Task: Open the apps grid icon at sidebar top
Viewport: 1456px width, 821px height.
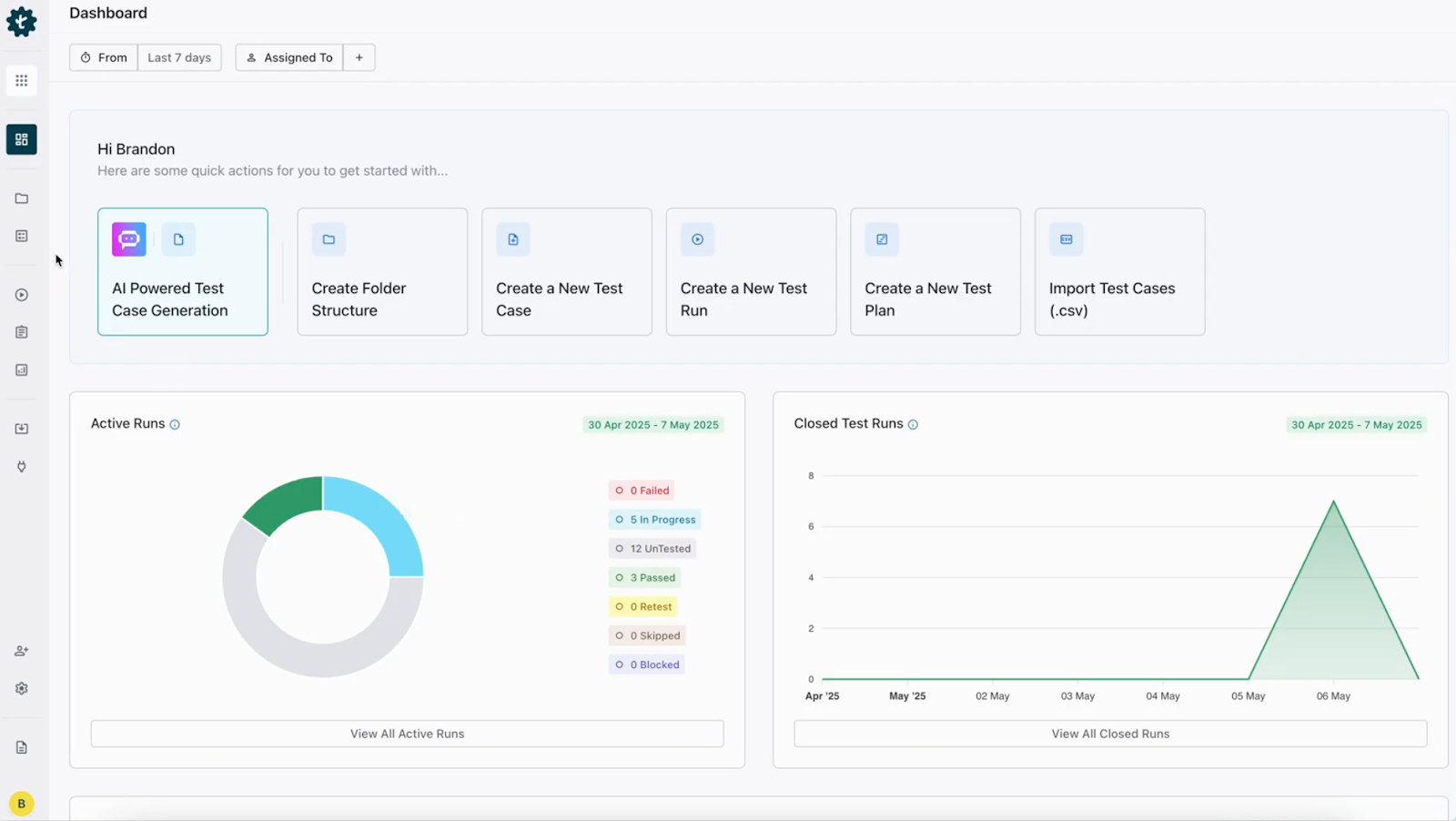Action: pos(21,80)
